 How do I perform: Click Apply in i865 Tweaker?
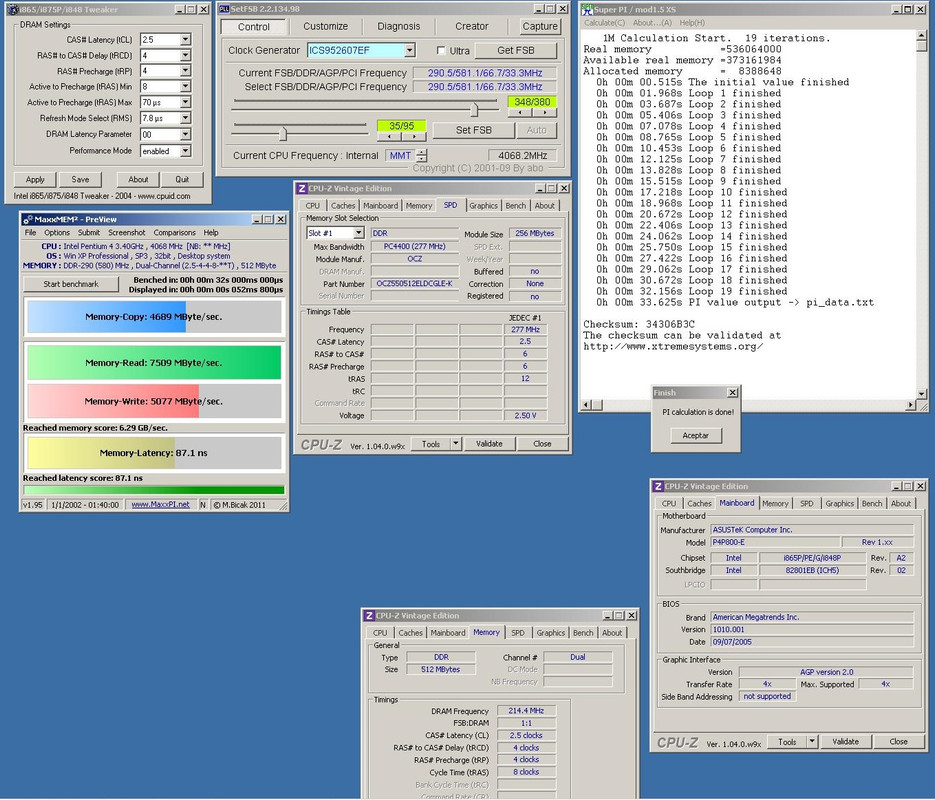[35, 179]
